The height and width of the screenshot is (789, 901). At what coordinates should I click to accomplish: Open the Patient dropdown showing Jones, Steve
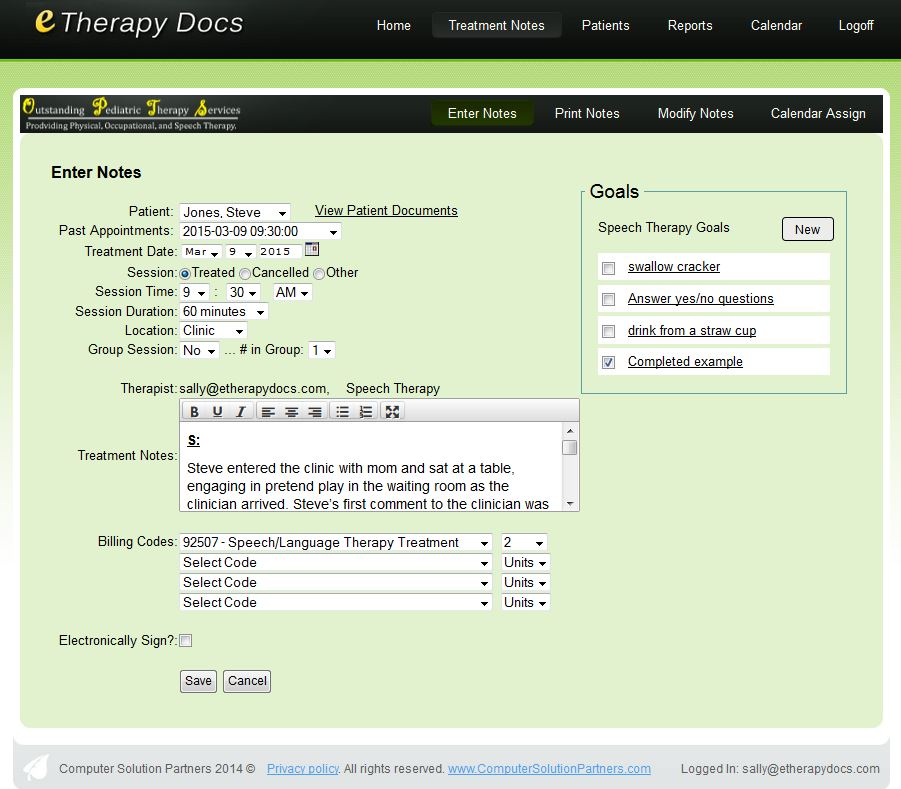tap(235, 212)
